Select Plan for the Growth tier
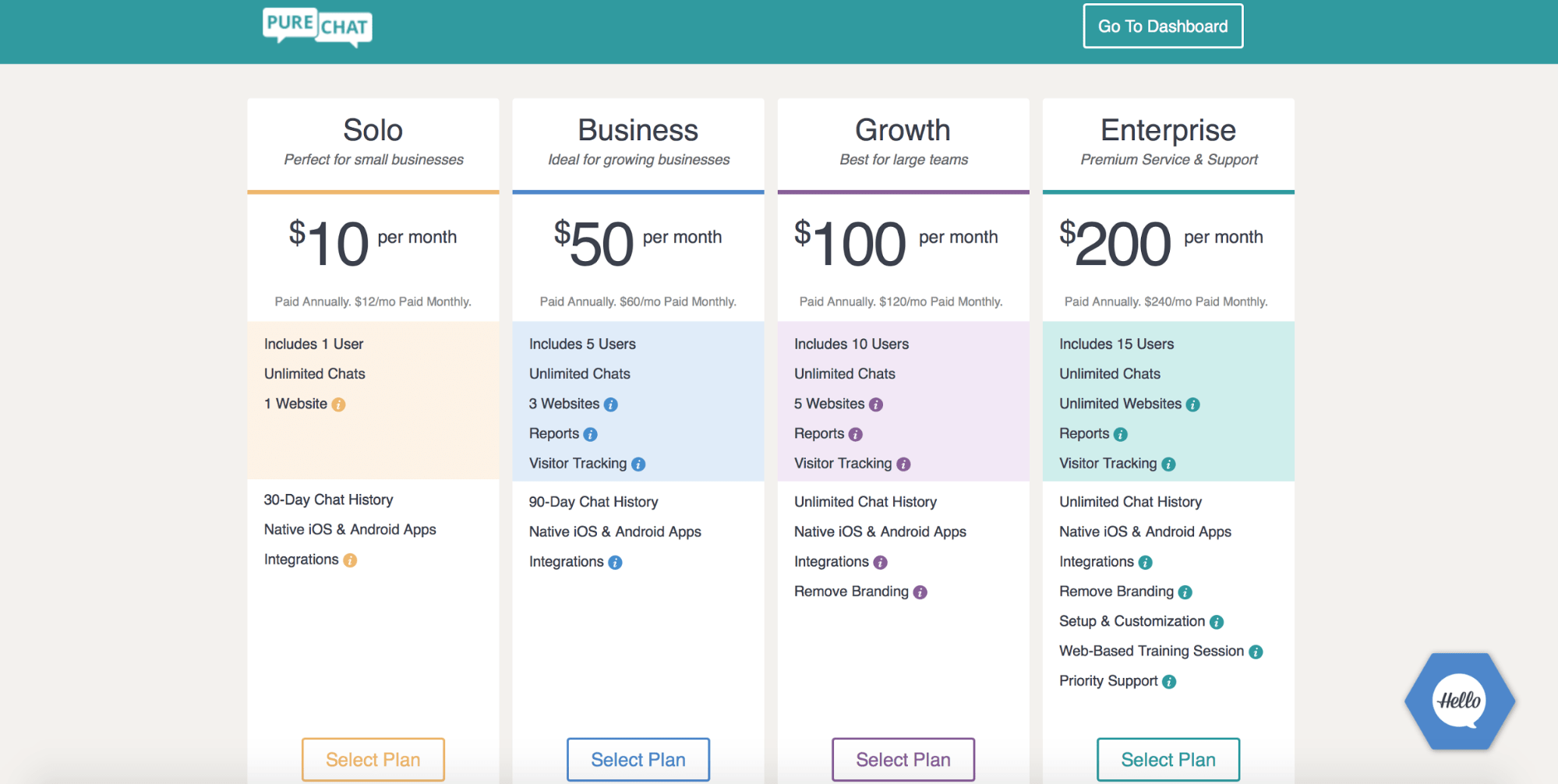 tap(903, 759)
